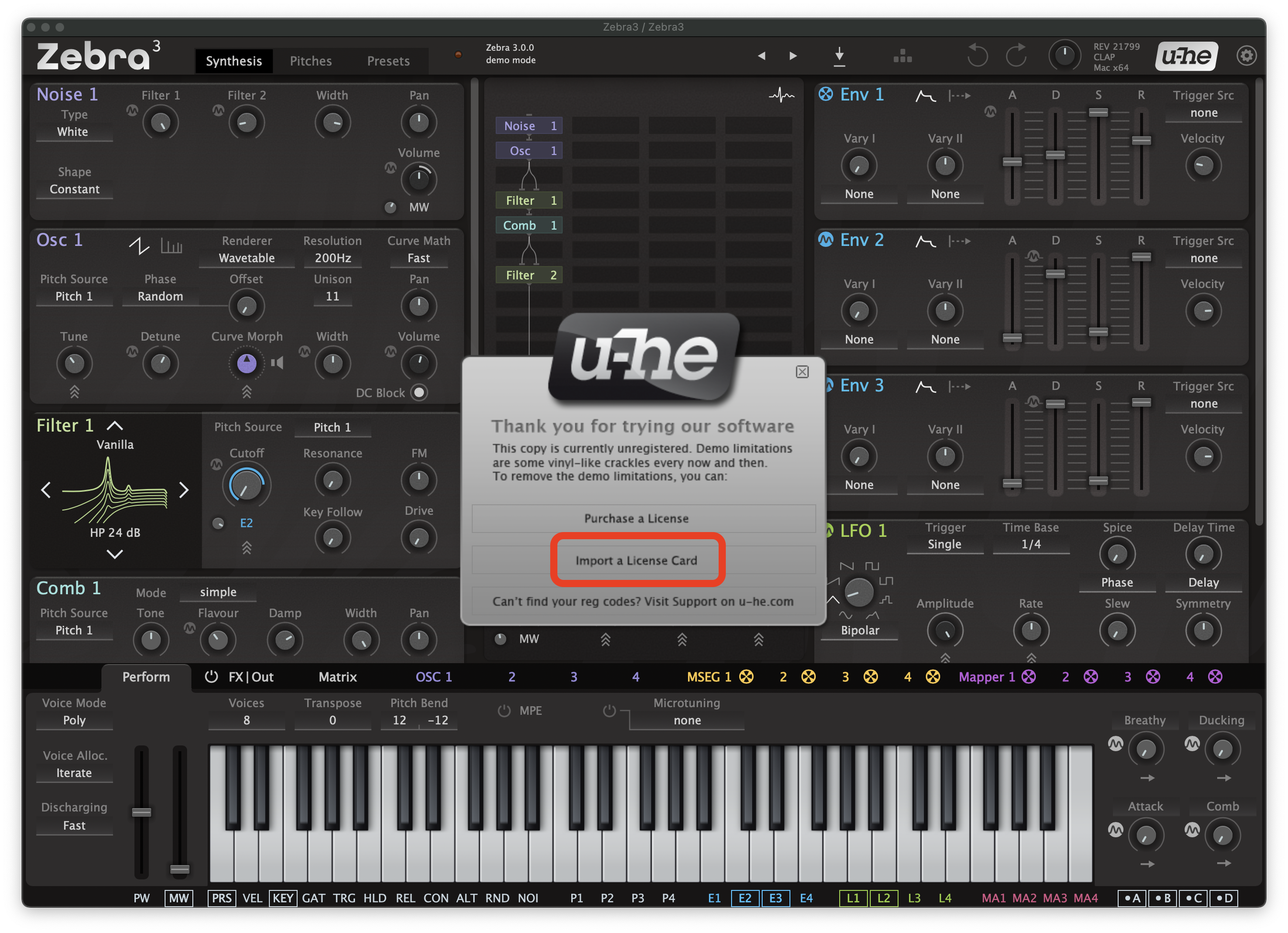Go to next preset arrow
Viewport: 1288px width, 933px height.
(x=793, y=56)
